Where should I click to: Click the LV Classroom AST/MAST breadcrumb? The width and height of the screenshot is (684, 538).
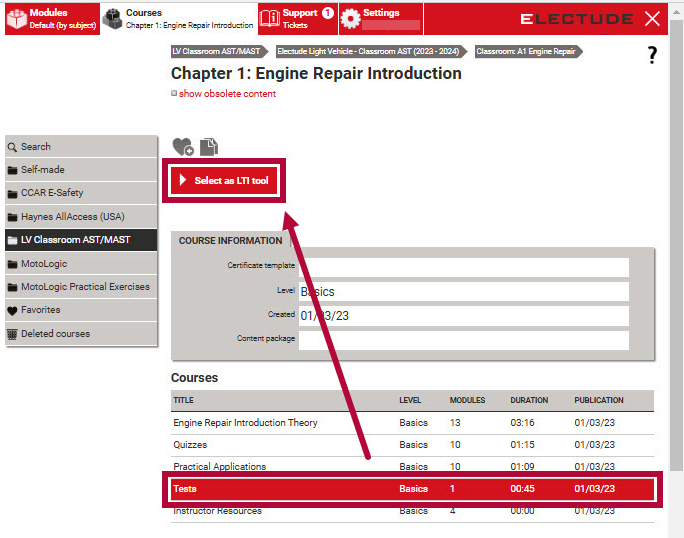coord(219,51)
